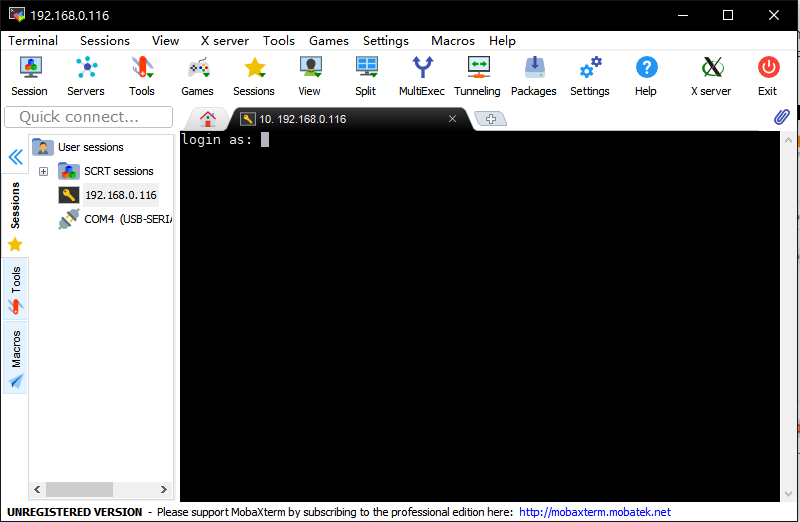Image resolution: width=800 pixels, height=522 pixels.
Task: Open the Games menu
Action: click(x=329, y=41)
